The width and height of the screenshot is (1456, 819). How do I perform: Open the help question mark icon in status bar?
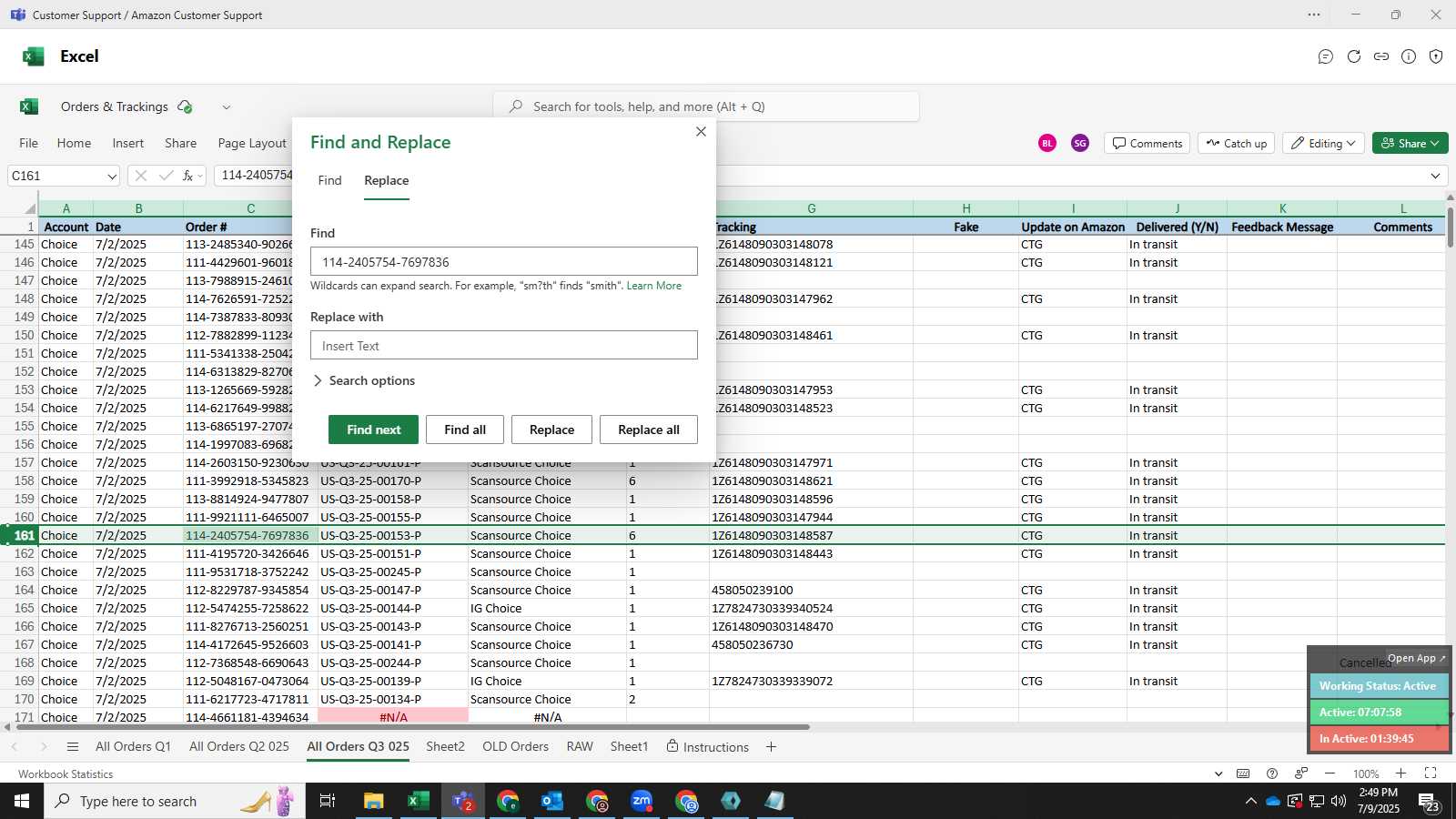(x=1272, y=773)
